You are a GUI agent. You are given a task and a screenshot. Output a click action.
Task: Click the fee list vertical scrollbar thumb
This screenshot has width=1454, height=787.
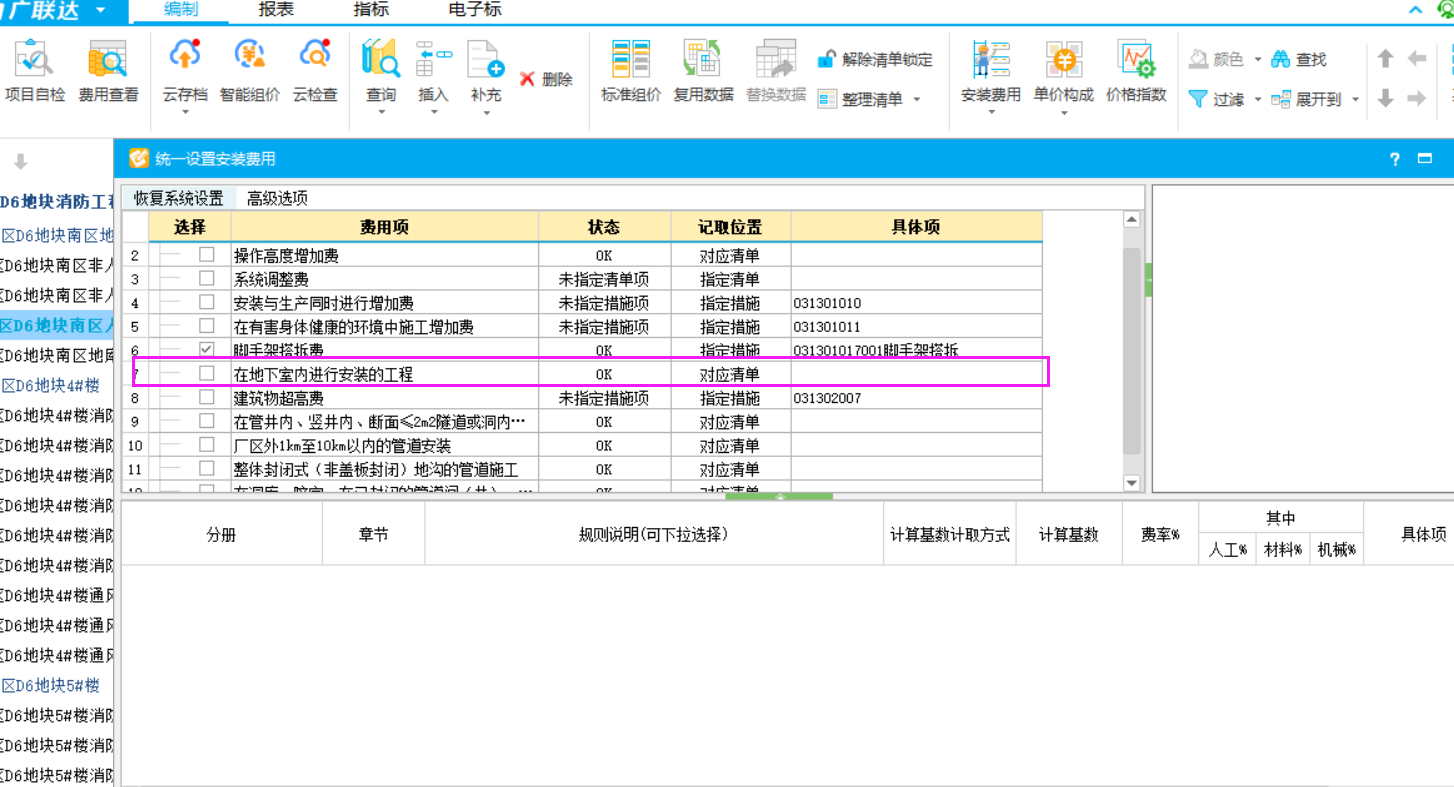click(1131, 350)
